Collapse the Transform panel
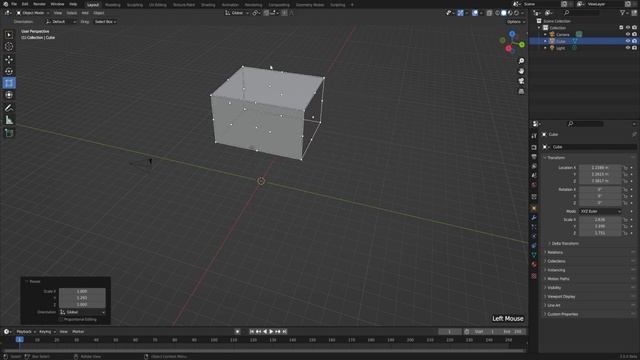The image size is (640, 360). [x=556, y=158]
